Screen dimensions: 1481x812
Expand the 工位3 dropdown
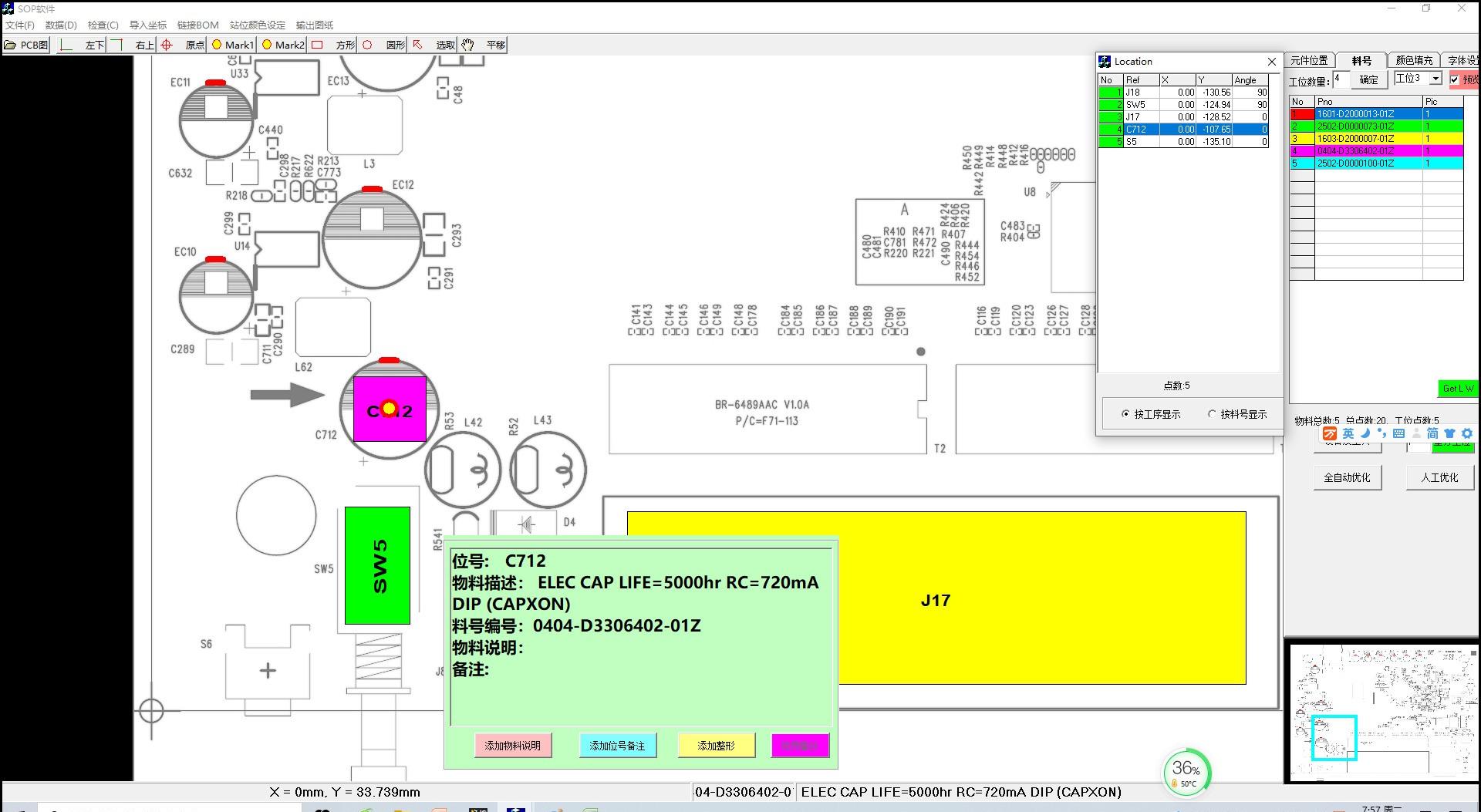pos(1435,79)
